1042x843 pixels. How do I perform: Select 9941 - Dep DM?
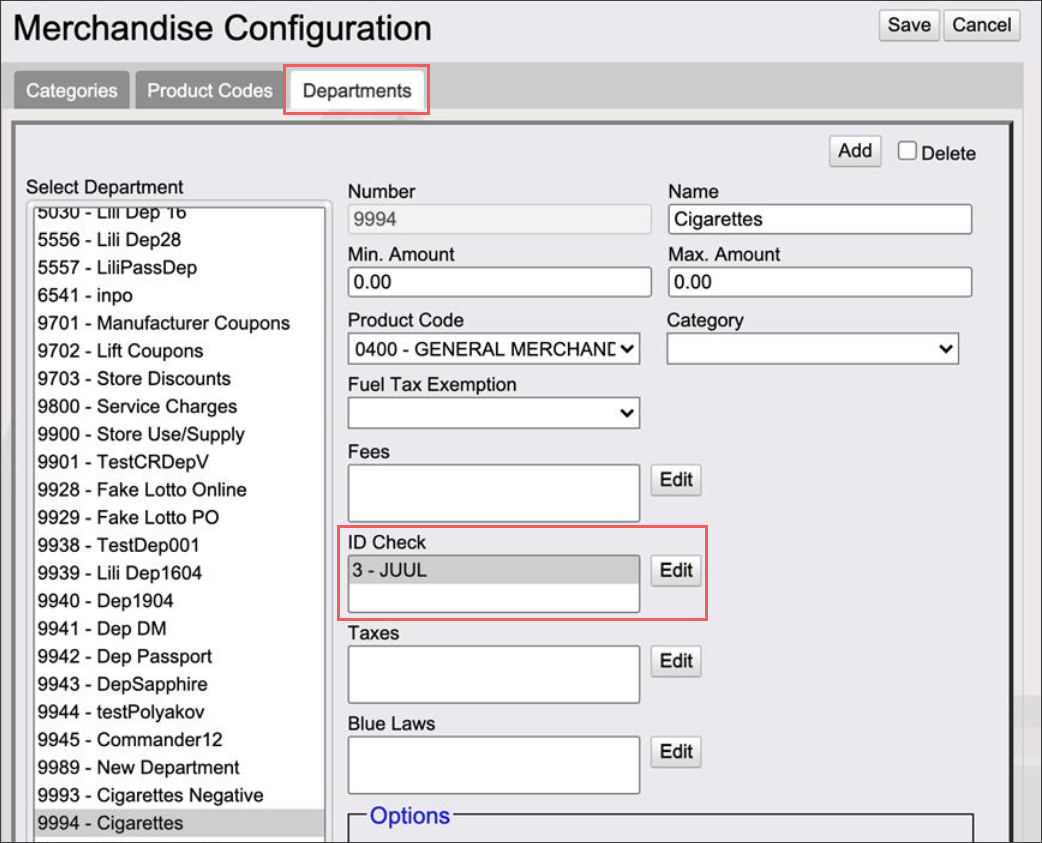(x=179, y=629)
